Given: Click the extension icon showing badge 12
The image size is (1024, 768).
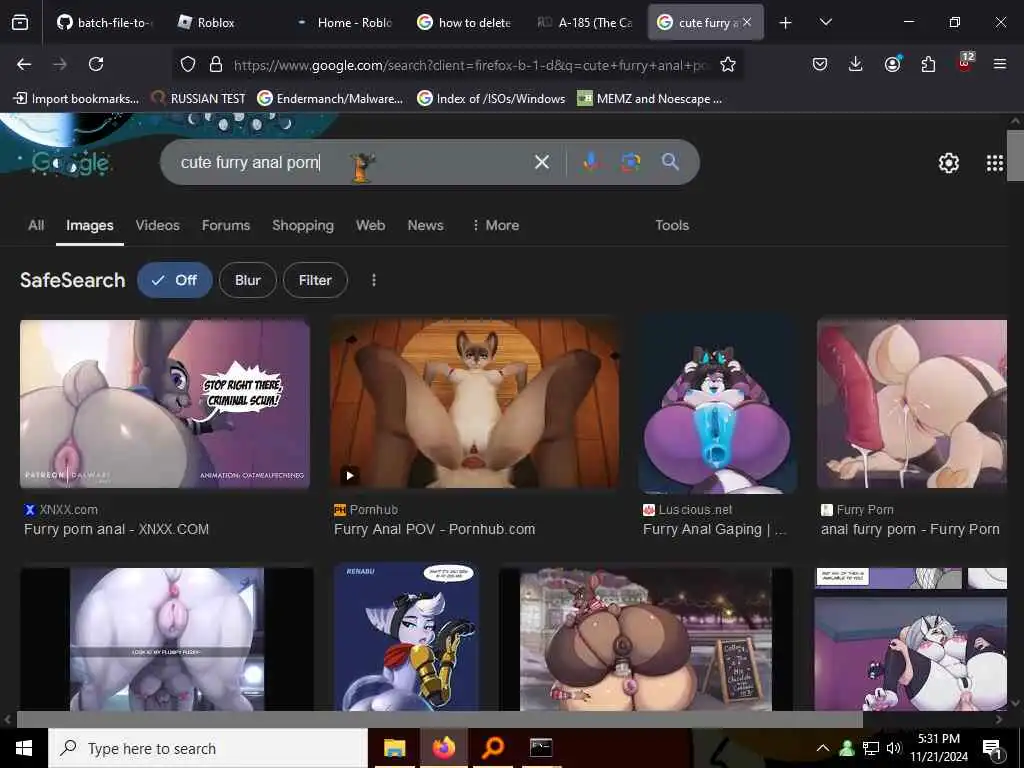Looking at the screenshot, I should point(965,63).
